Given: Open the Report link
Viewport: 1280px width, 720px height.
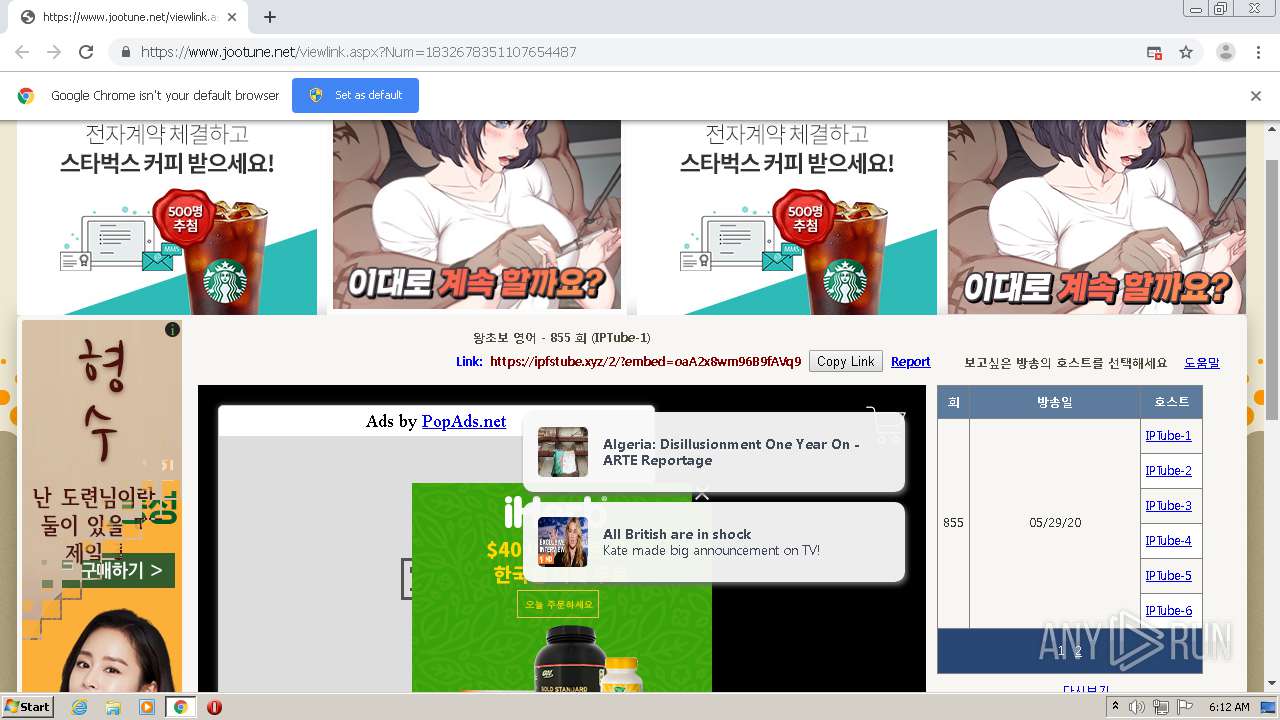Looking at the screenshot, I should 910,362.
